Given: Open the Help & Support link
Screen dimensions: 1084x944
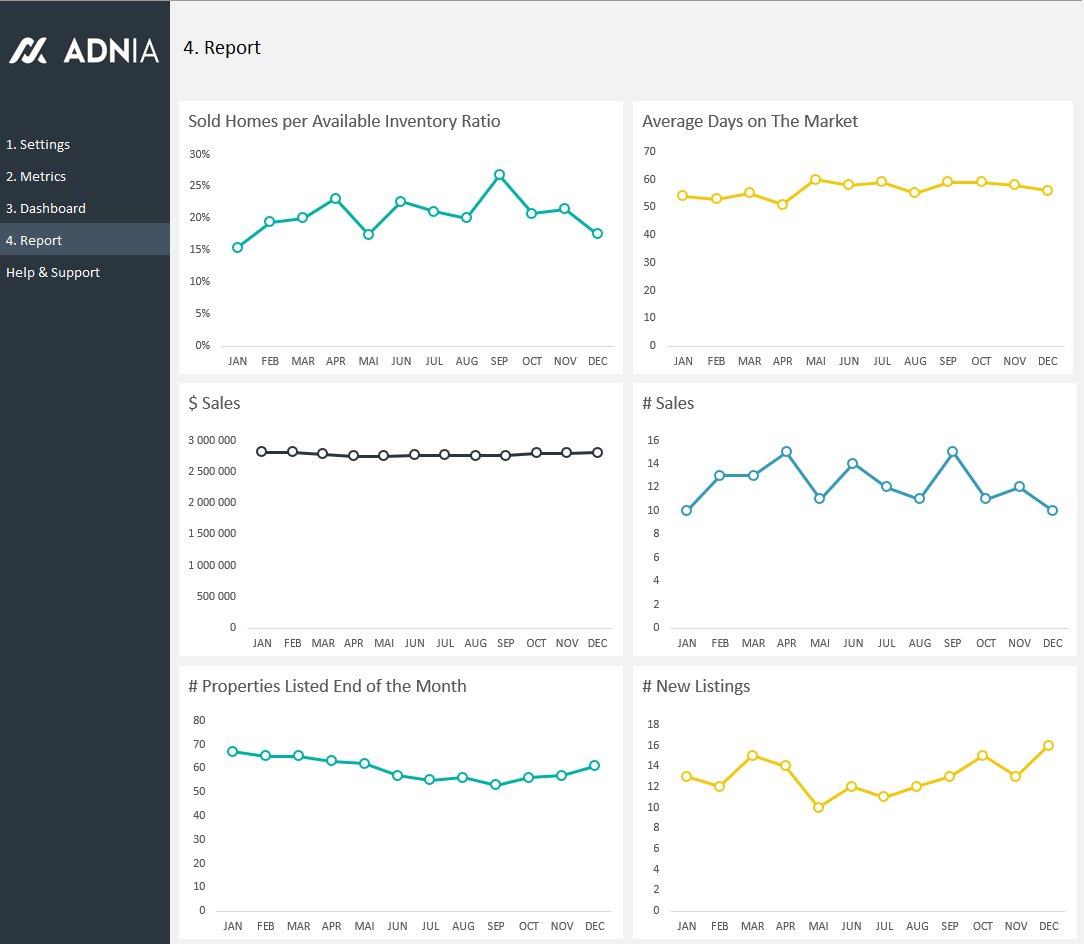Looking at the screenshot, I should click(x=53, y=272).
